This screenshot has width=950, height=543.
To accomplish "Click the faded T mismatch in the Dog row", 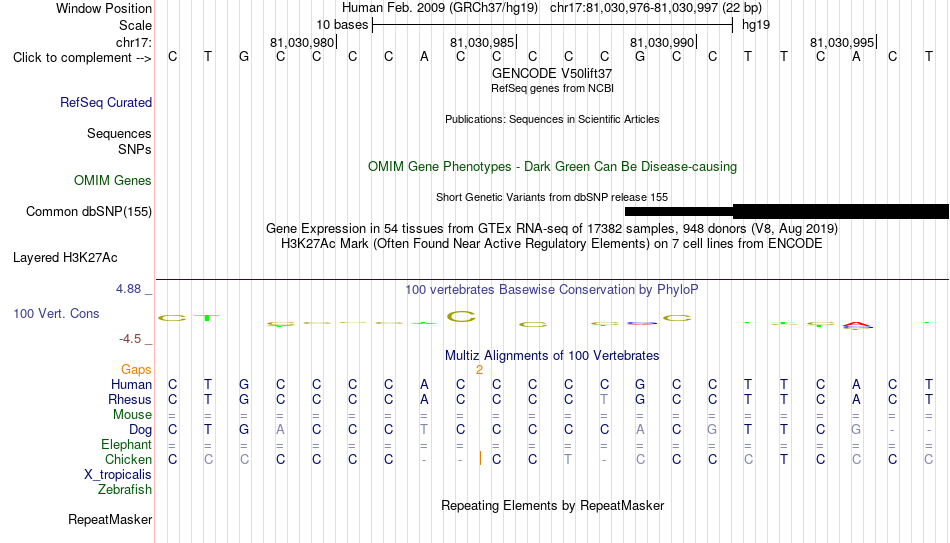I will (x=424, y=430).
